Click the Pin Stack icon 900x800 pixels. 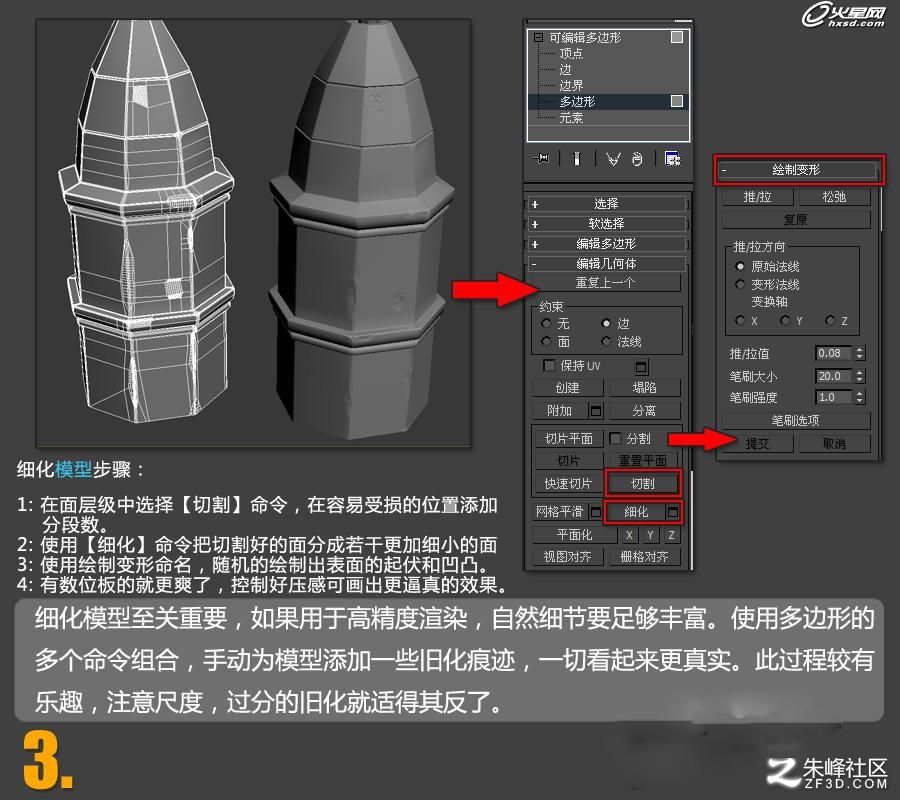[x=541, y=158]
